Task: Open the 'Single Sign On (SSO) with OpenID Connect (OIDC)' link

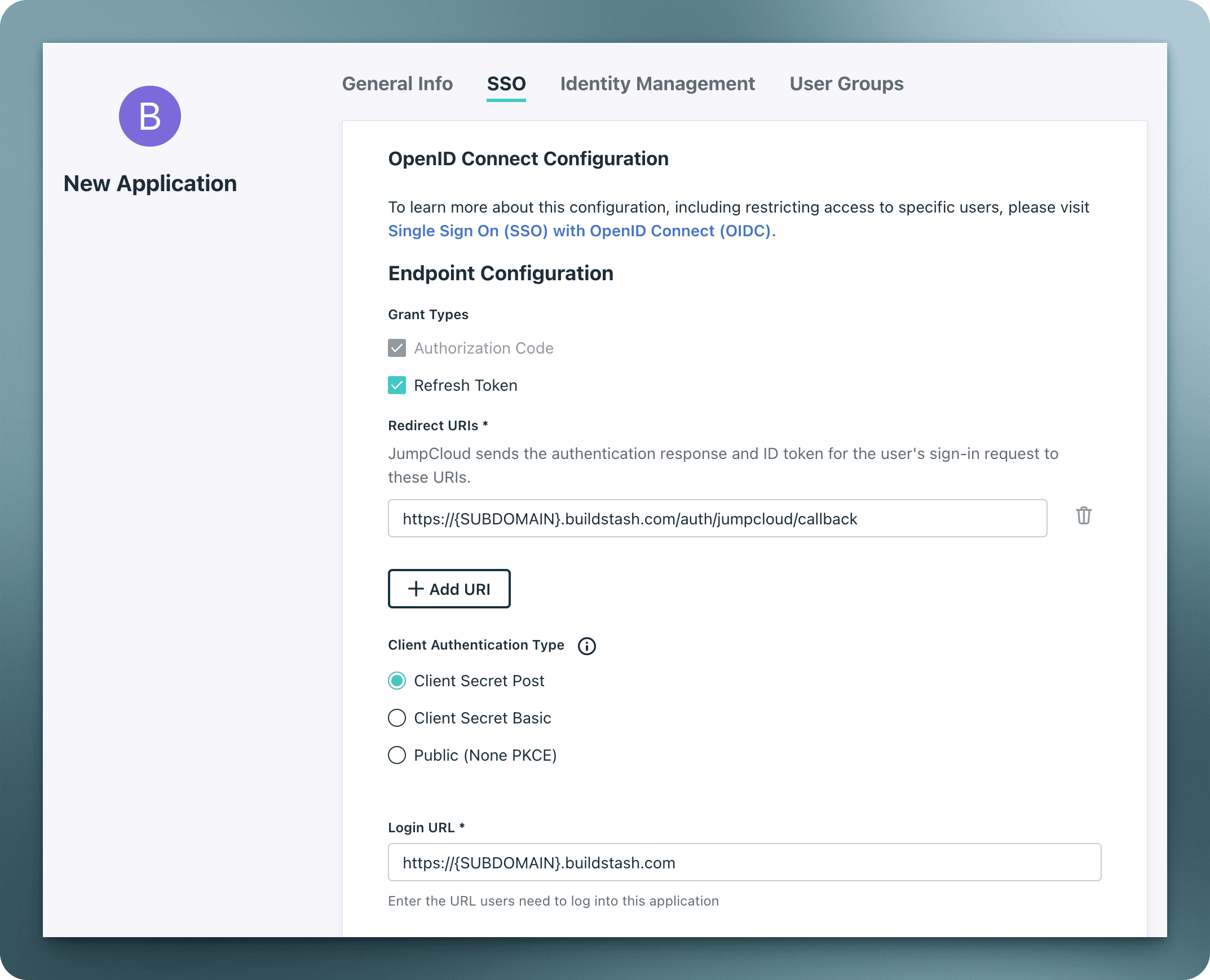Action: pyautogui.click(x=581, y=231)
